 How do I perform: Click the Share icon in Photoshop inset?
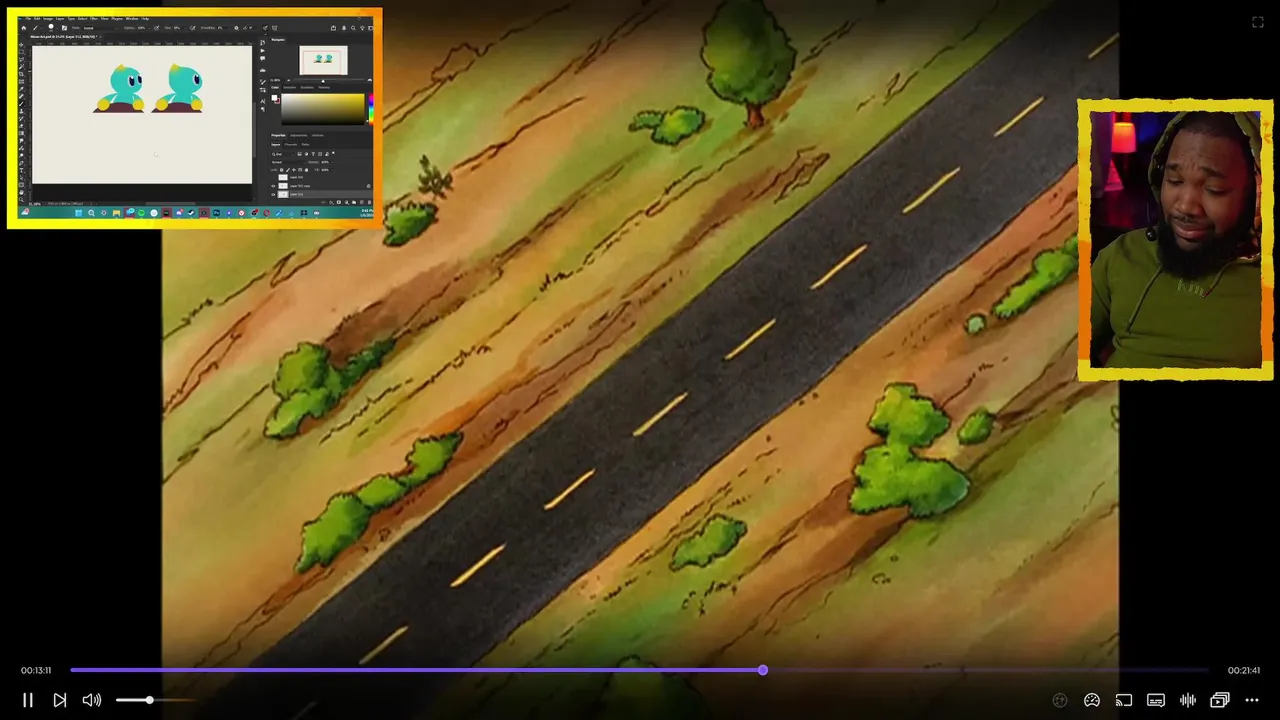[x=333, y=28]
